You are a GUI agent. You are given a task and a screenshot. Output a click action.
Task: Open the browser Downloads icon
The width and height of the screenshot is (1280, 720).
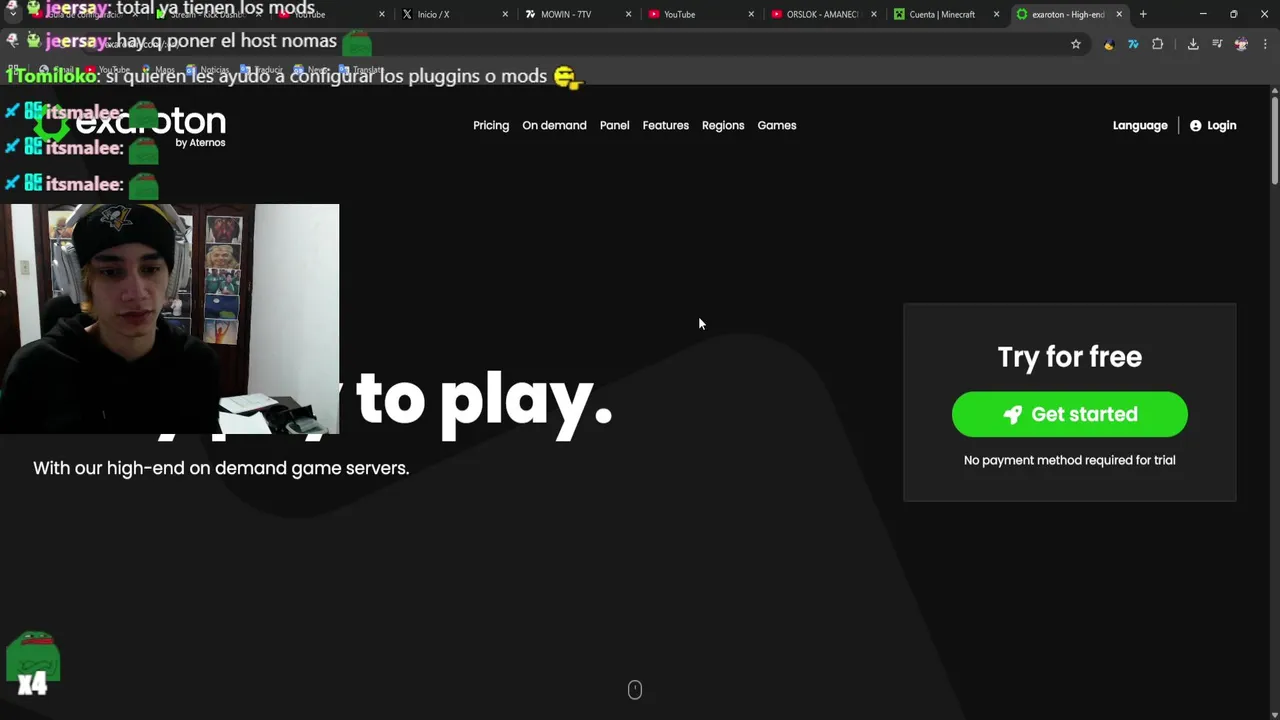(1193, 44)
